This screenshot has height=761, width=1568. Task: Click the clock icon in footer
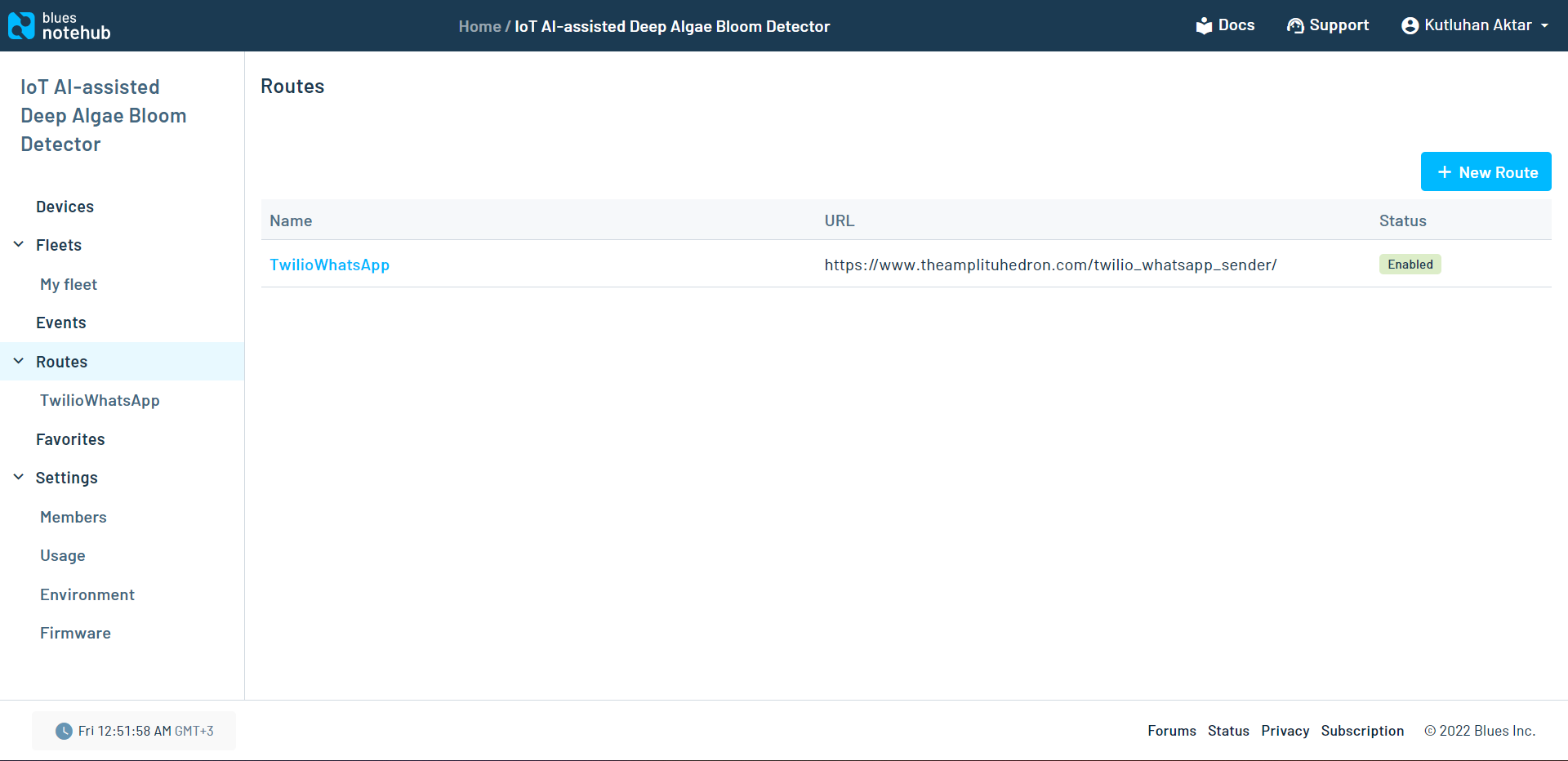pos(64,731)
